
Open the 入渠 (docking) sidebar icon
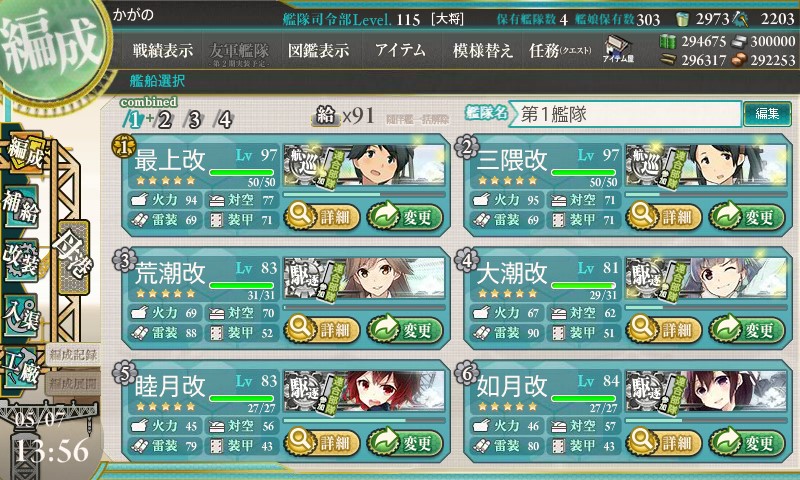21,315
